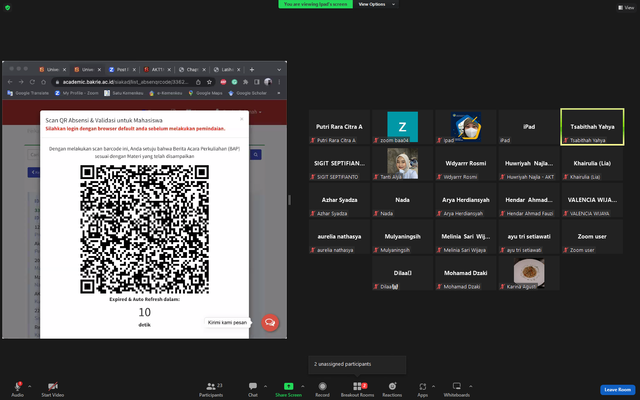Viewport: 640px width, 400px height.
Task: Open new tab in shared browser
Action: point(252,70)
